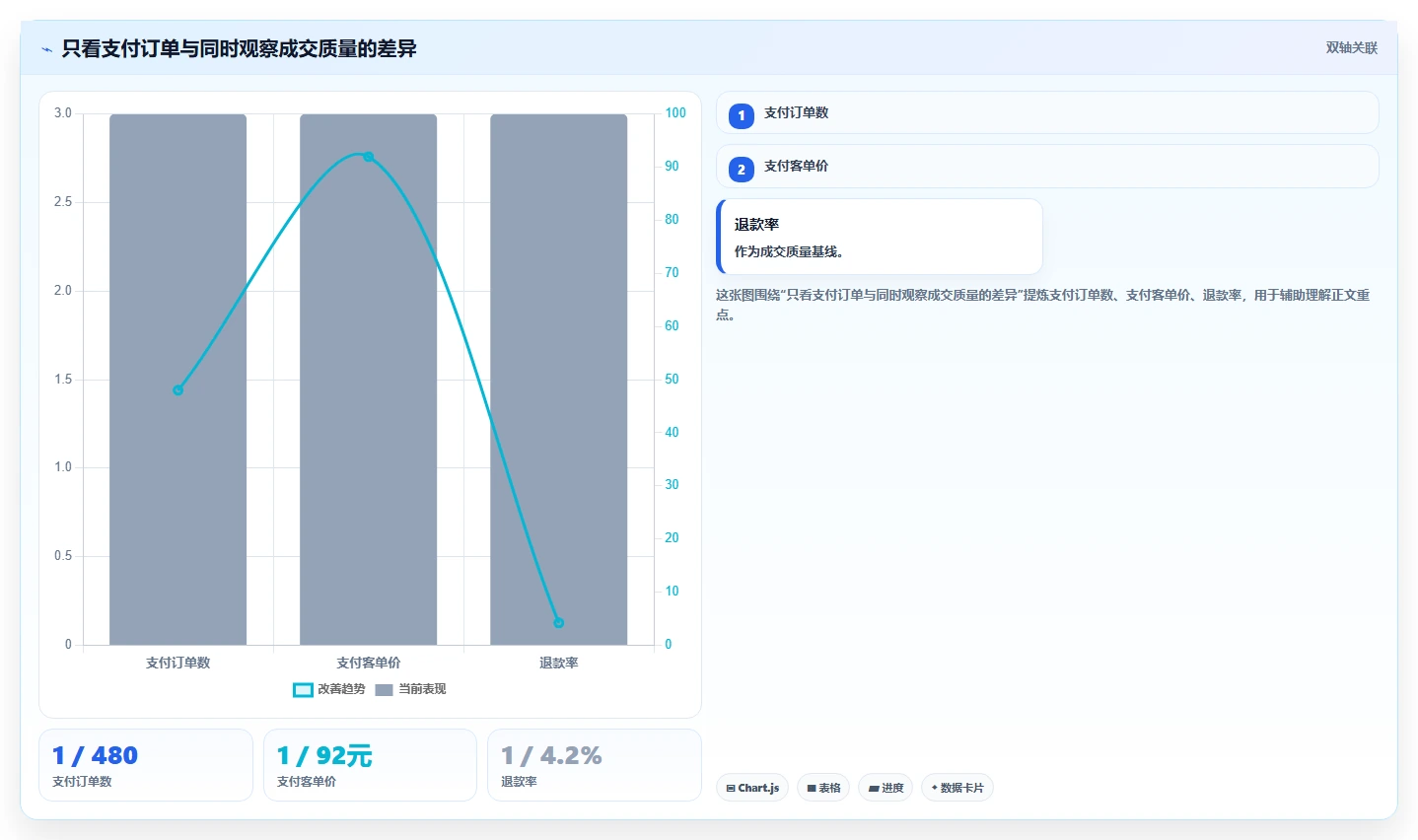Click the gray 当前表现 legend swatch
This screenshot has height=840, width=1418.
click(385, 689)
